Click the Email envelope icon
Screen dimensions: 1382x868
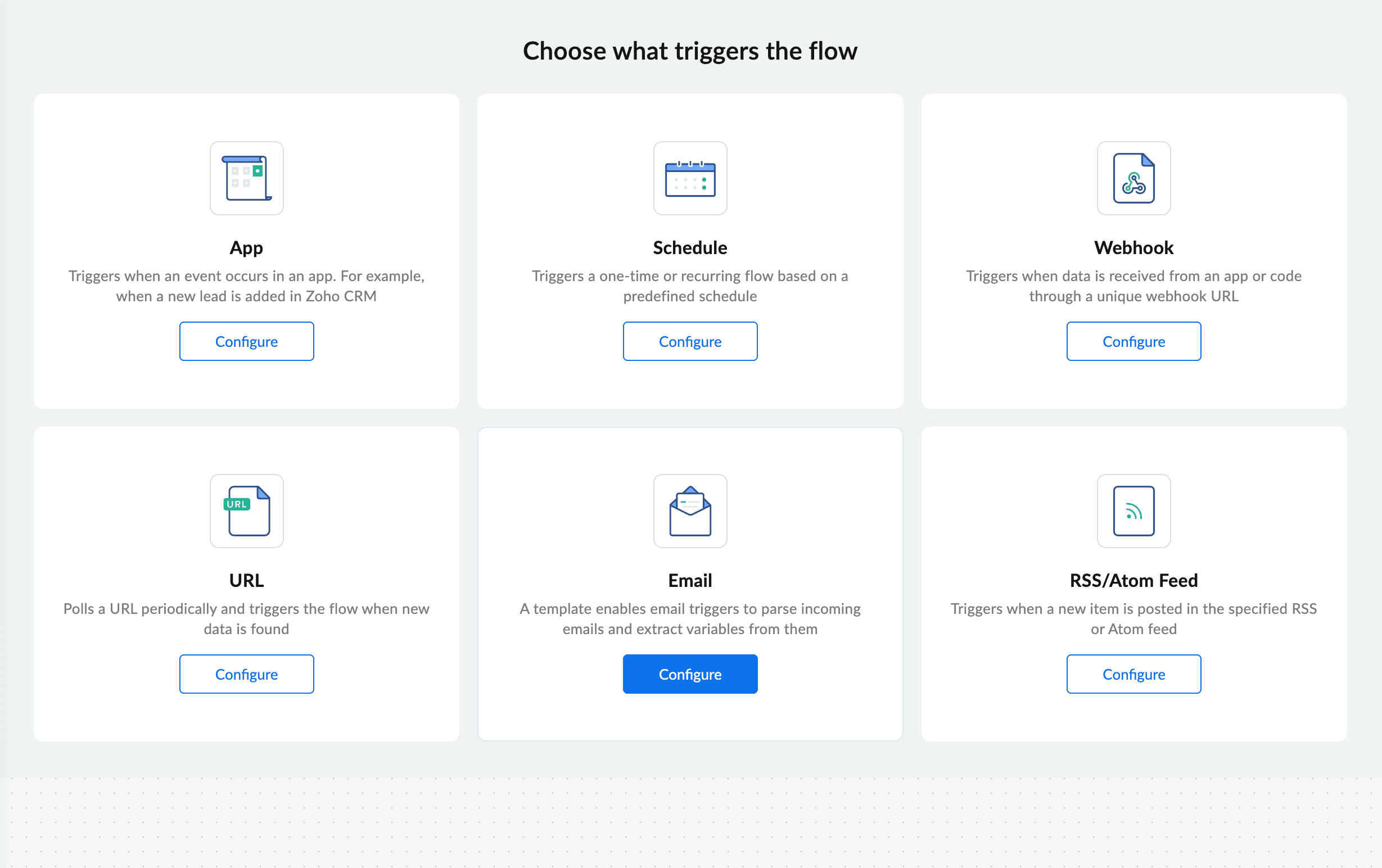click(x=690, y=510)
